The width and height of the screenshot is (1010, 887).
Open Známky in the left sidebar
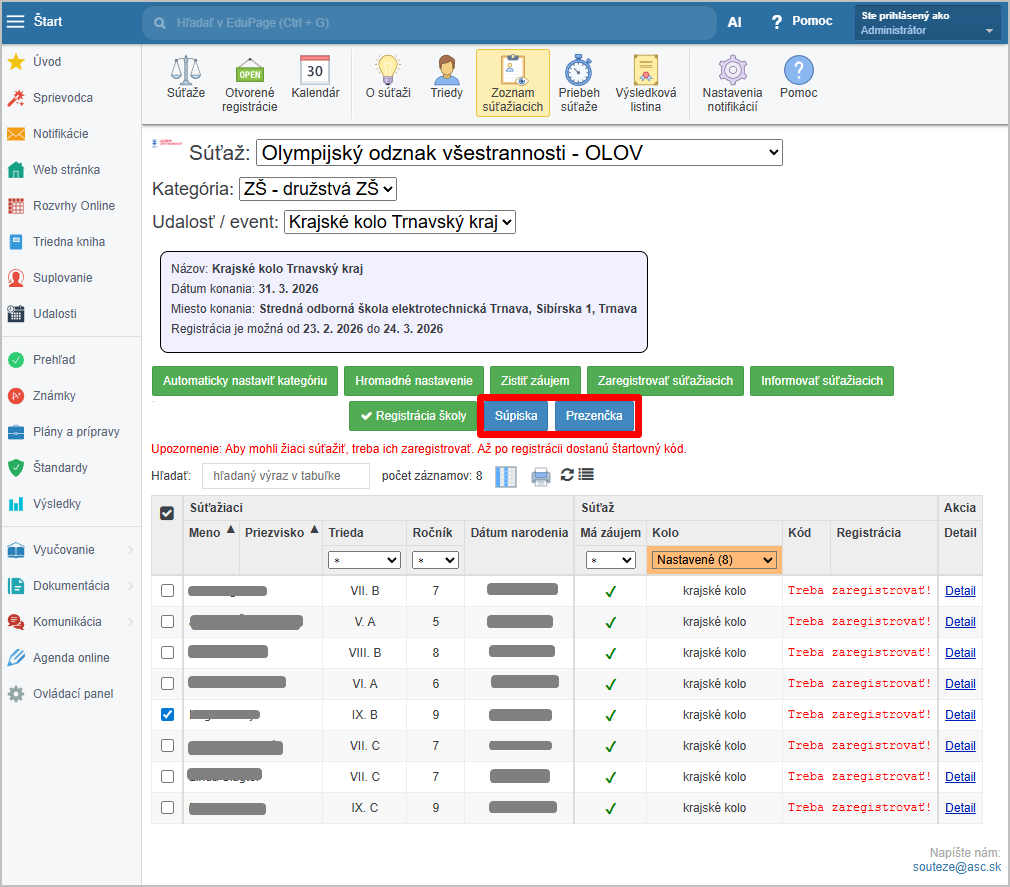point(54,396)
